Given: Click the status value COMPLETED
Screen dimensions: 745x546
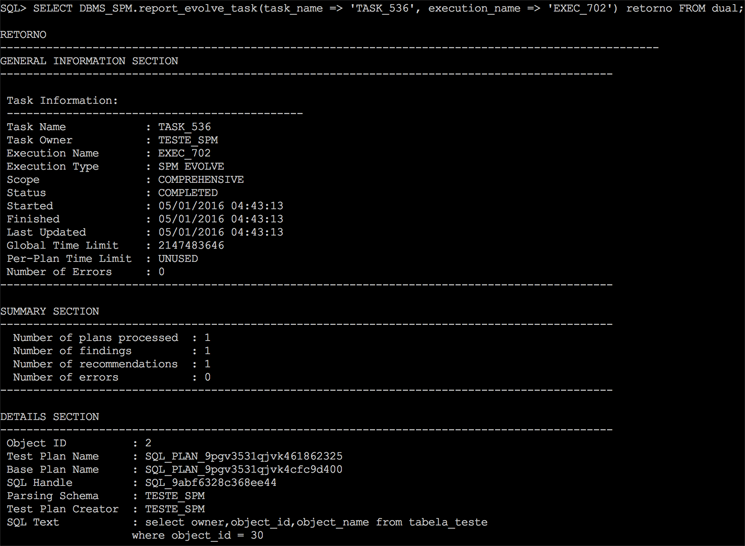Looking at the screenshot, I should [187, 193].
